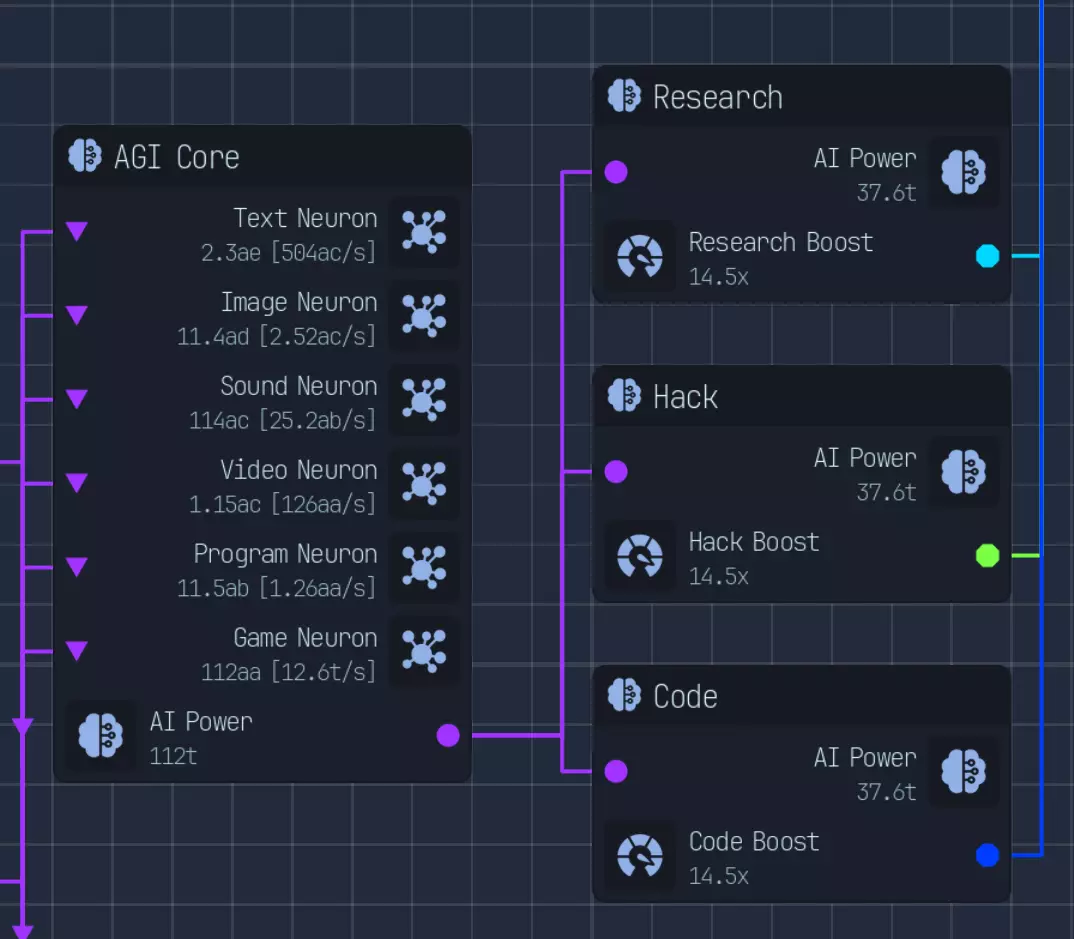Click the Game Neuron input triangle port

(x=77, y=652)
